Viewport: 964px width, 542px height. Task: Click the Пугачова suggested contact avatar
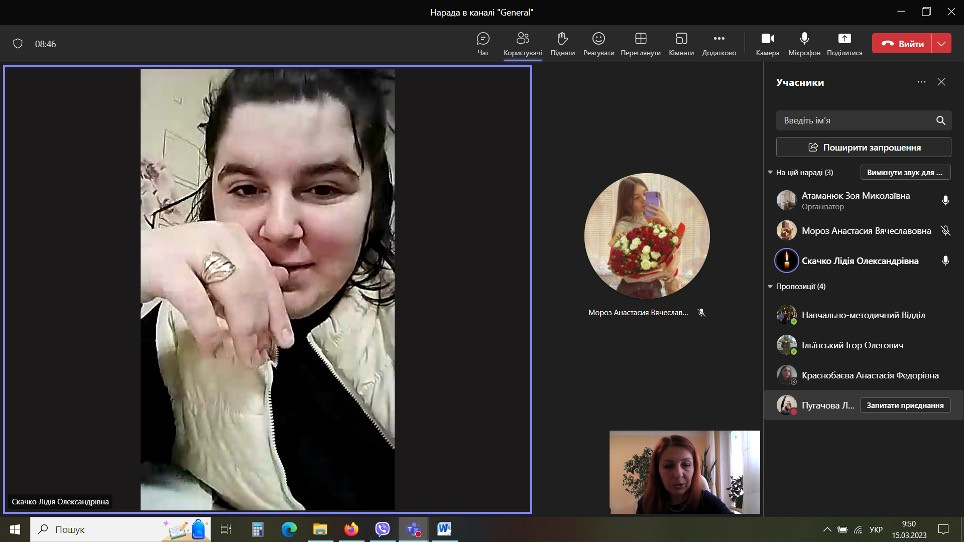(x=786, y=405)
